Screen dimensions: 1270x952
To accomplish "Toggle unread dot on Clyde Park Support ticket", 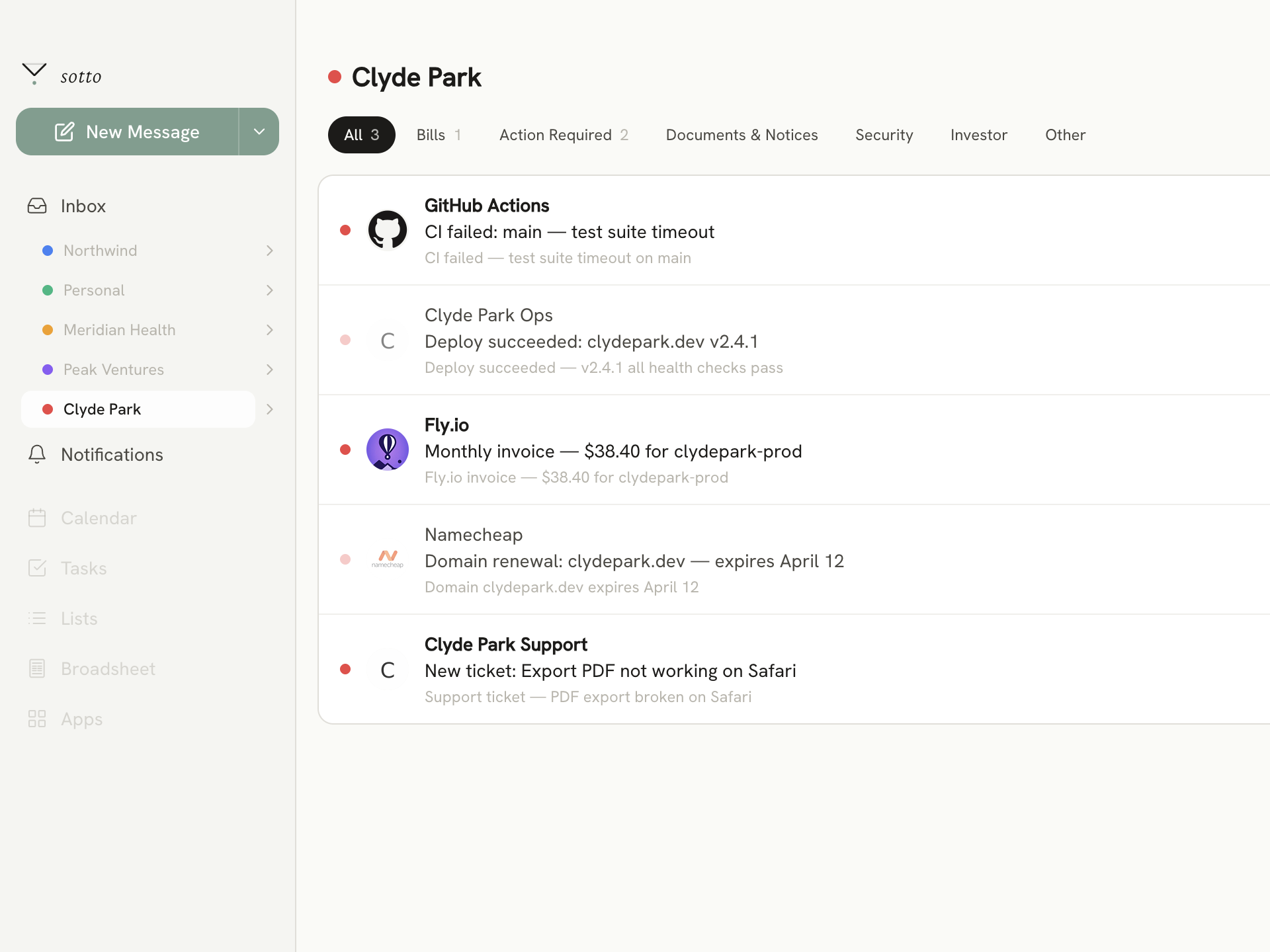I will (345, 669).
